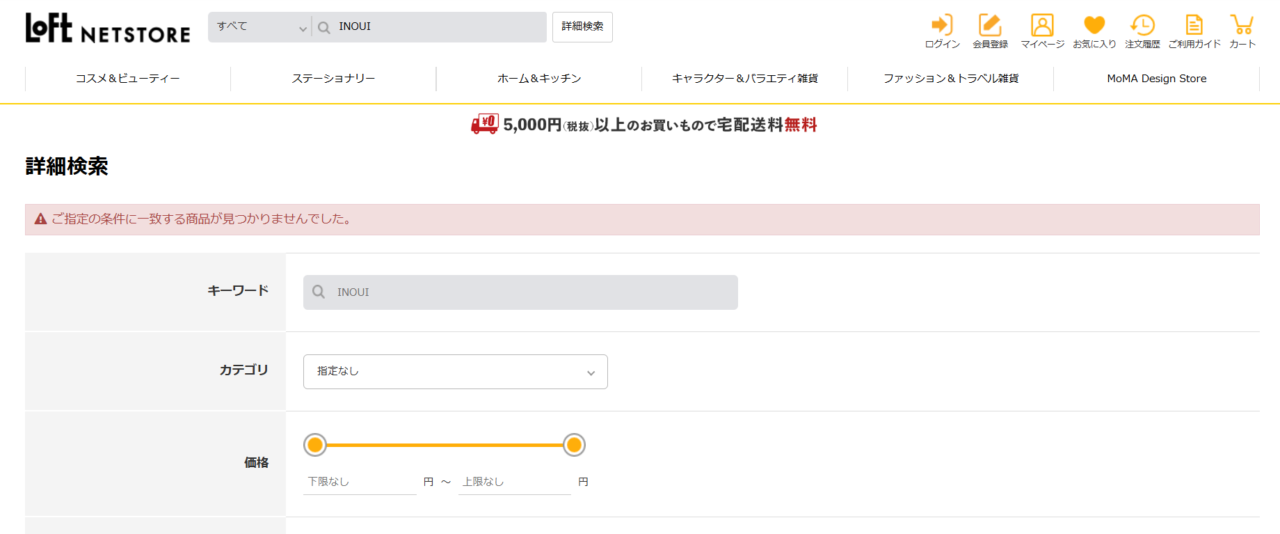
Task: Click the カテゴリ row label
Action: (244, 370)
